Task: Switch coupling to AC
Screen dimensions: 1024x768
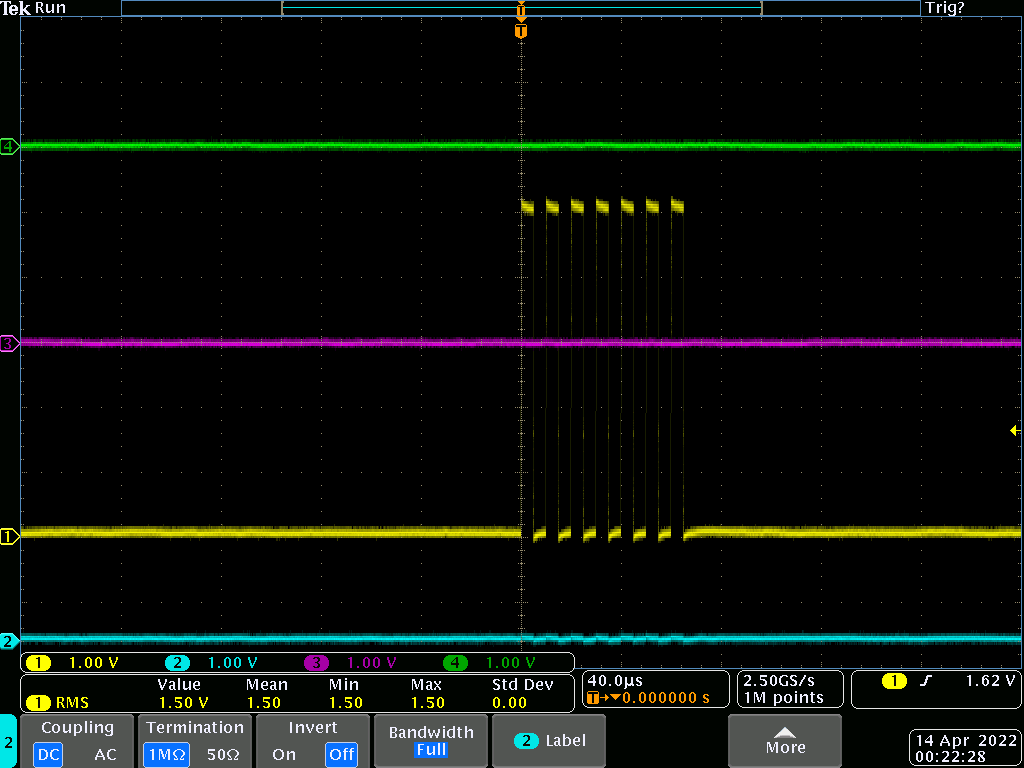Action: (105, 754)
